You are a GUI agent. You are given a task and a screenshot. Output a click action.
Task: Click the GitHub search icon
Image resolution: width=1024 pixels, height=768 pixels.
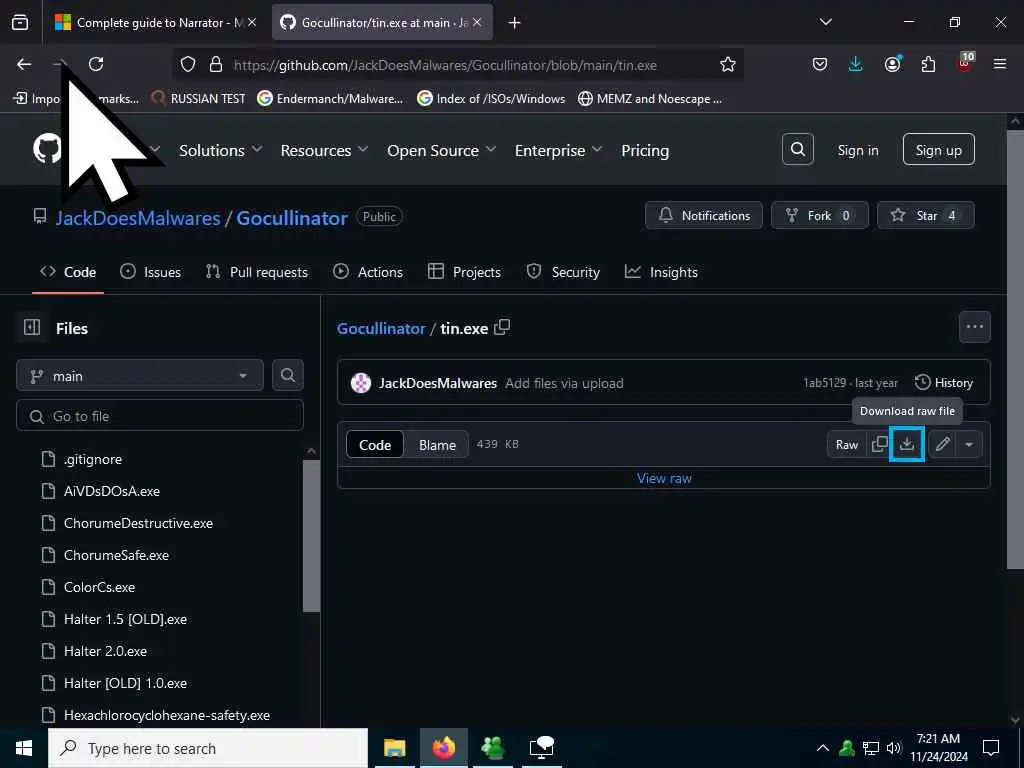pos(798,149)
